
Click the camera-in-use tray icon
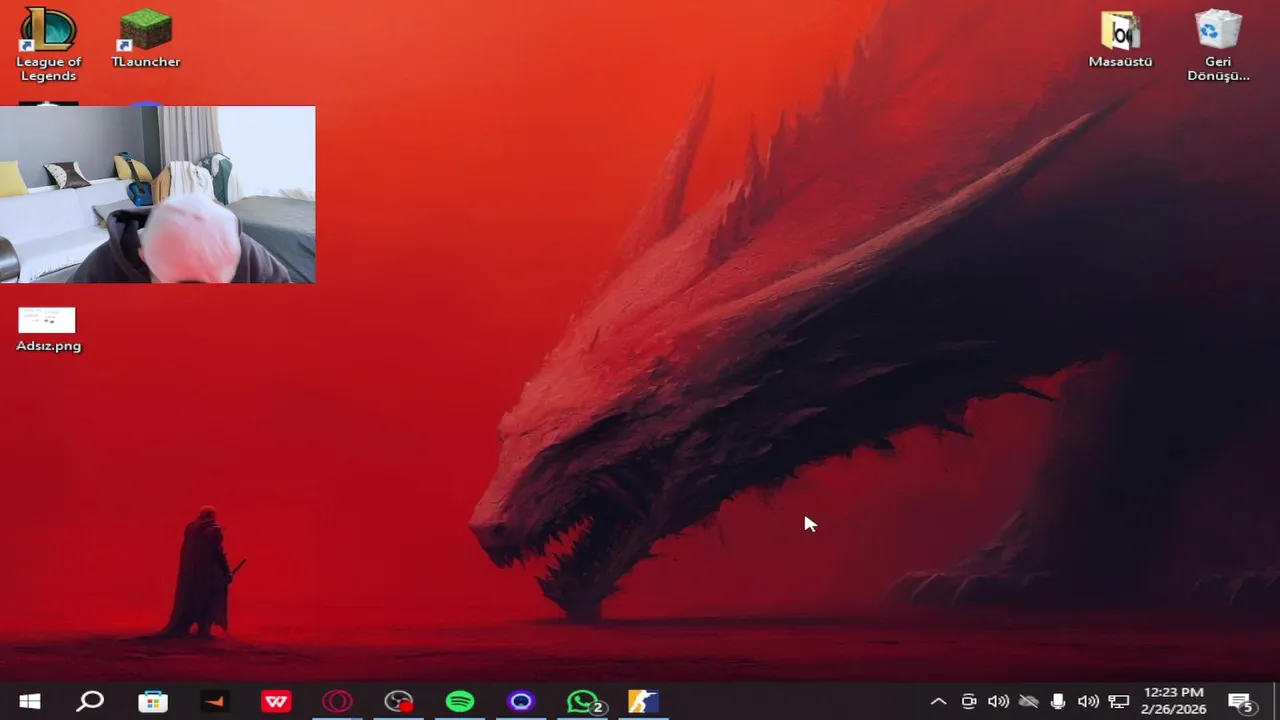point(968,702)
